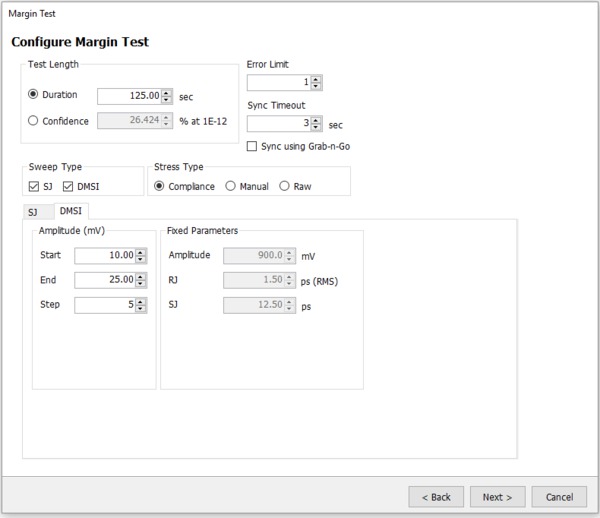This screenshot has height=518, width=600.
Task: Choose Raw stress type
Action: pos(284,186)
